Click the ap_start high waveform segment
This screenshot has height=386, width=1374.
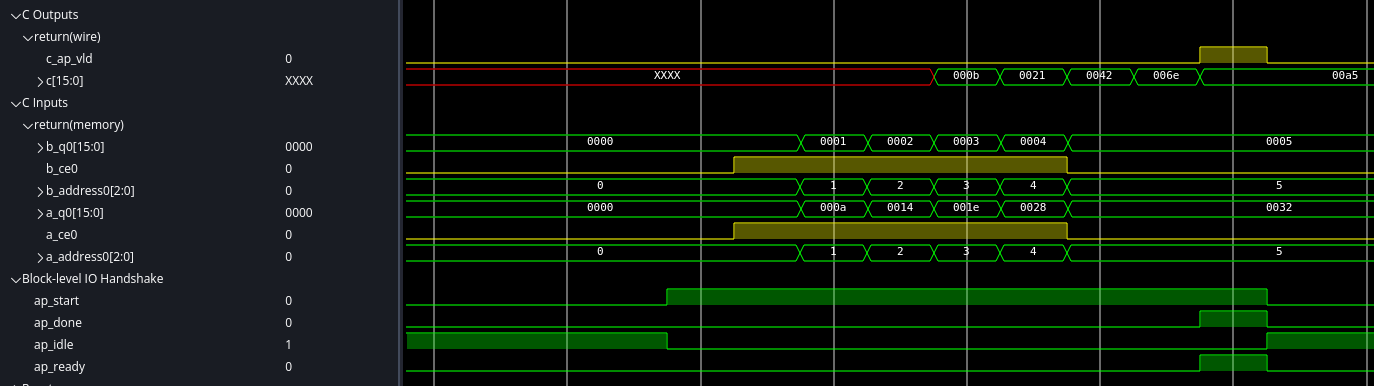coord(966,297)
